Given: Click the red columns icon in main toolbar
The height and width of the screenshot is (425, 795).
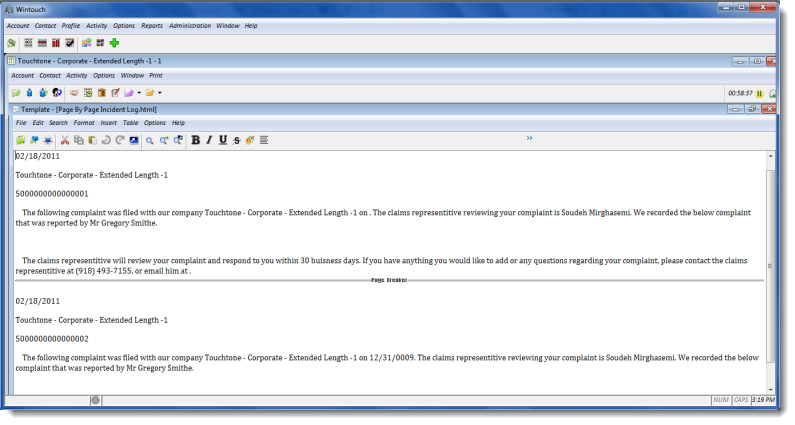Looking at the screenshot, I should point(56,43).
